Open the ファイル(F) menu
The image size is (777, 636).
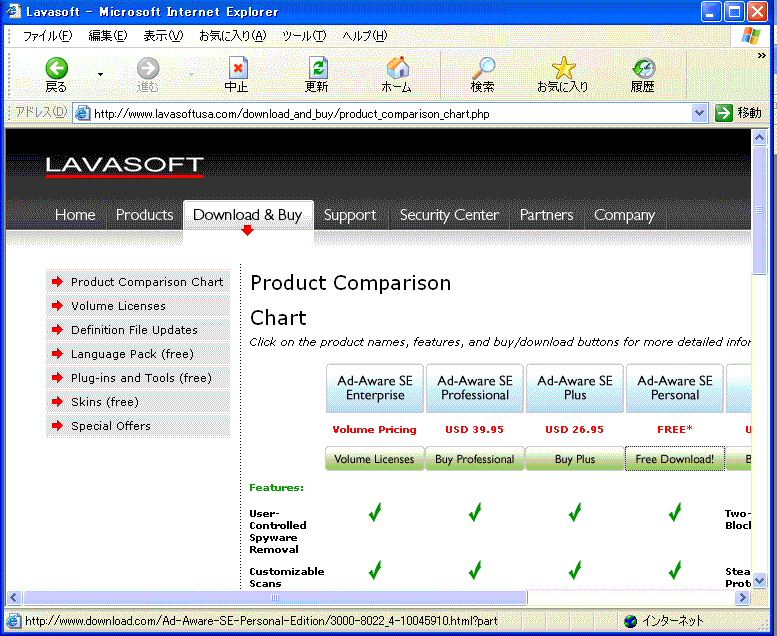(x=48, y=36)
